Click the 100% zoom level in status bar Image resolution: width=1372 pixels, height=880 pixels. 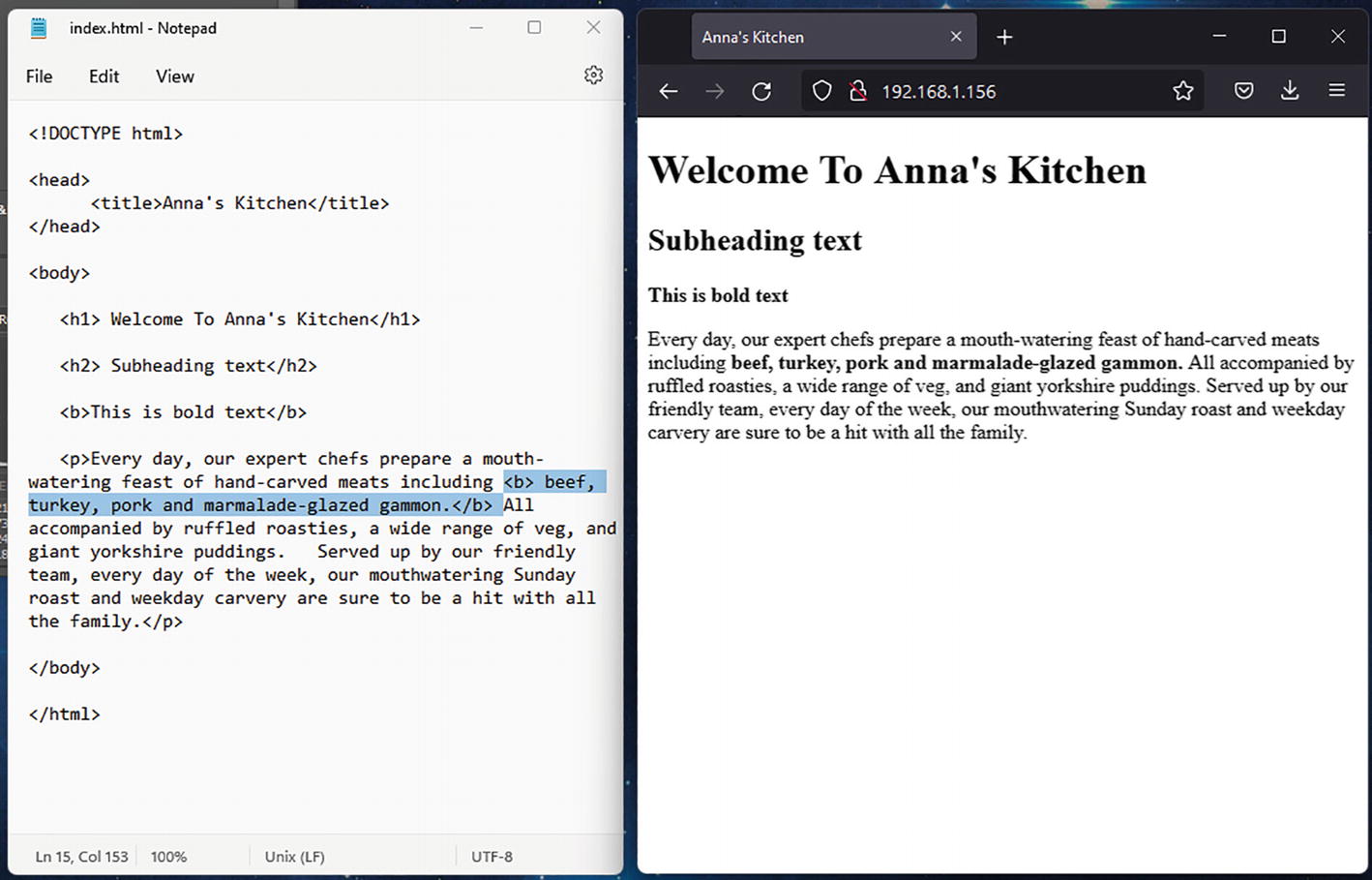[x=168, y=857]
